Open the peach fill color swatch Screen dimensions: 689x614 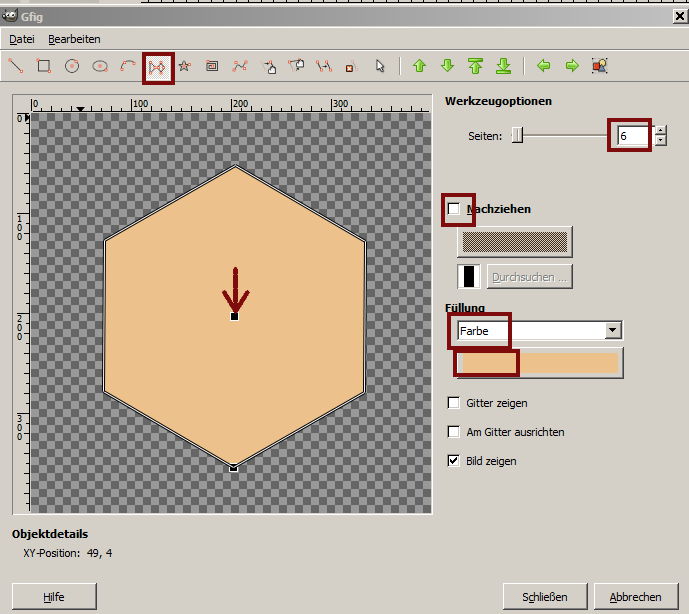[x=540, y=362]
